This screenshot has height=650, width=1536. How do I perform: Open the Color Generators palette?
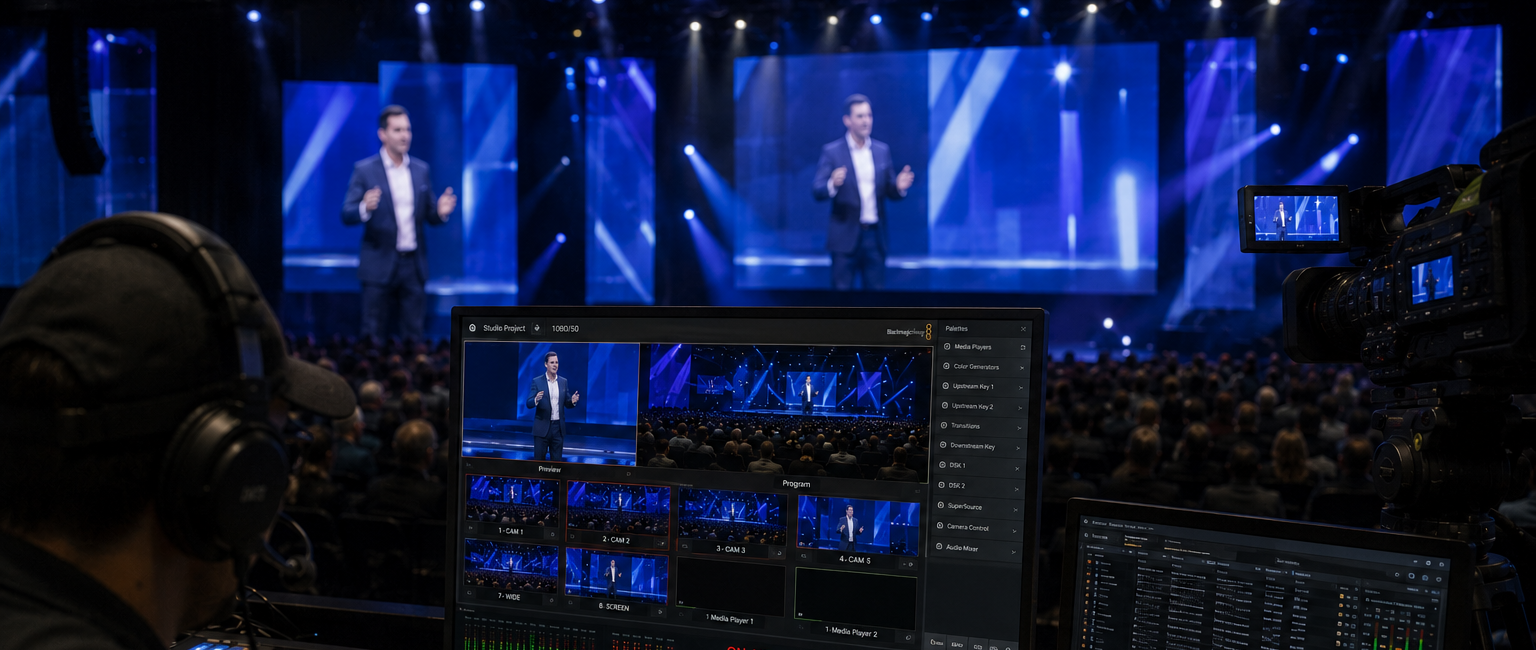pos(982,367)
